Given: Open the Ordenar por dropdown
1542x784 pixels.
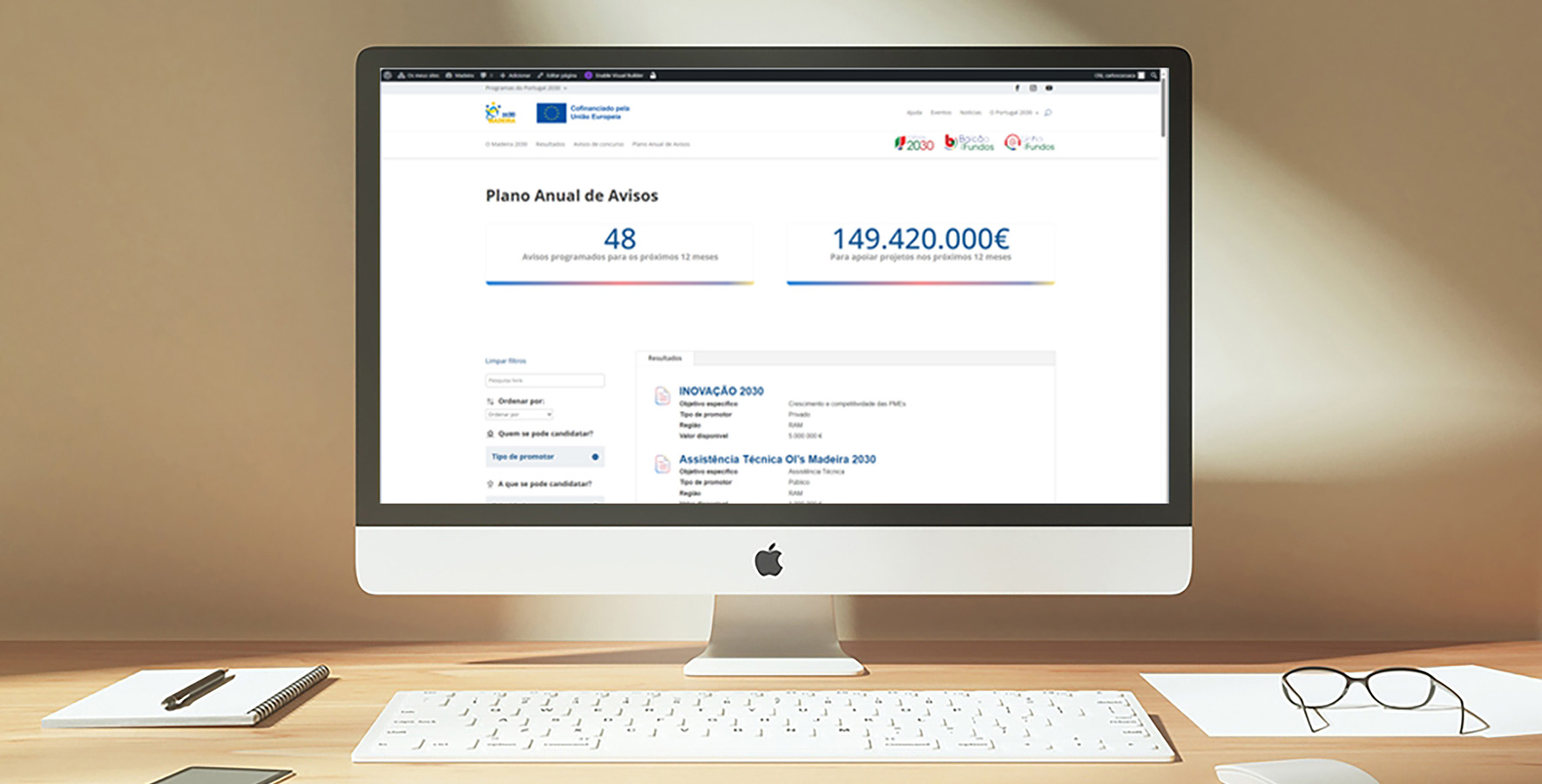Looking at the screenshot, I should click(x=519, y=415).
